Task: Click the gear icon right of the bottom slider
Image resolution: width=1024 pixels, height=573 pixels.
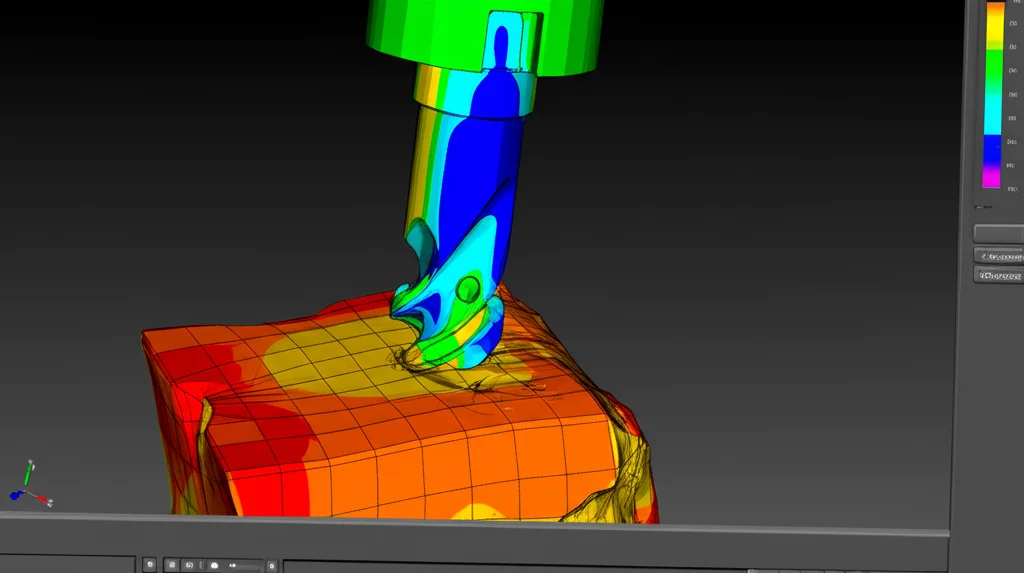Action: (x=272, y=566)
